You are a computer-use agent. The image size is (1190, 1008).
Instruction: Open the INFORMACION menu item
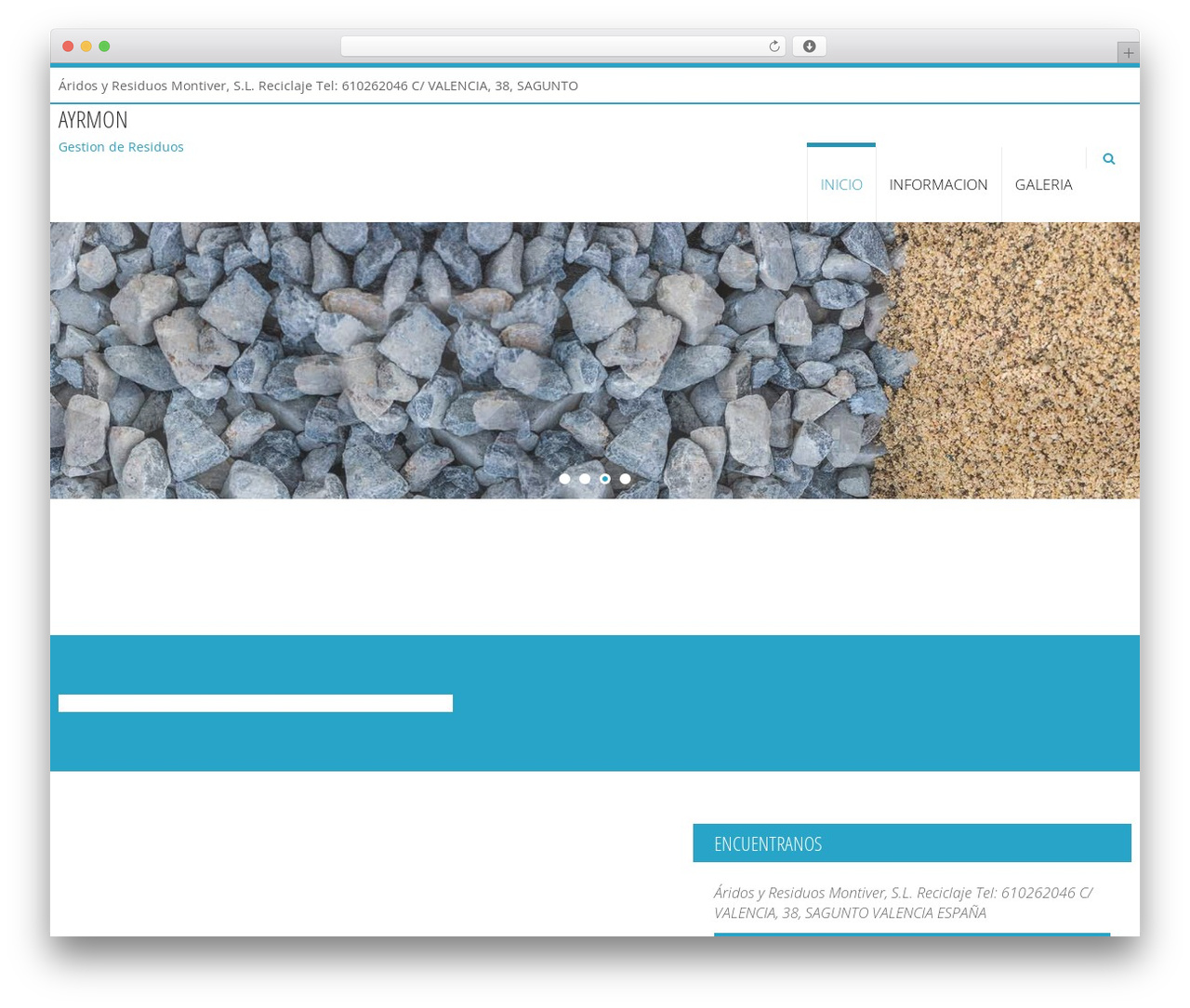point(938,184)
